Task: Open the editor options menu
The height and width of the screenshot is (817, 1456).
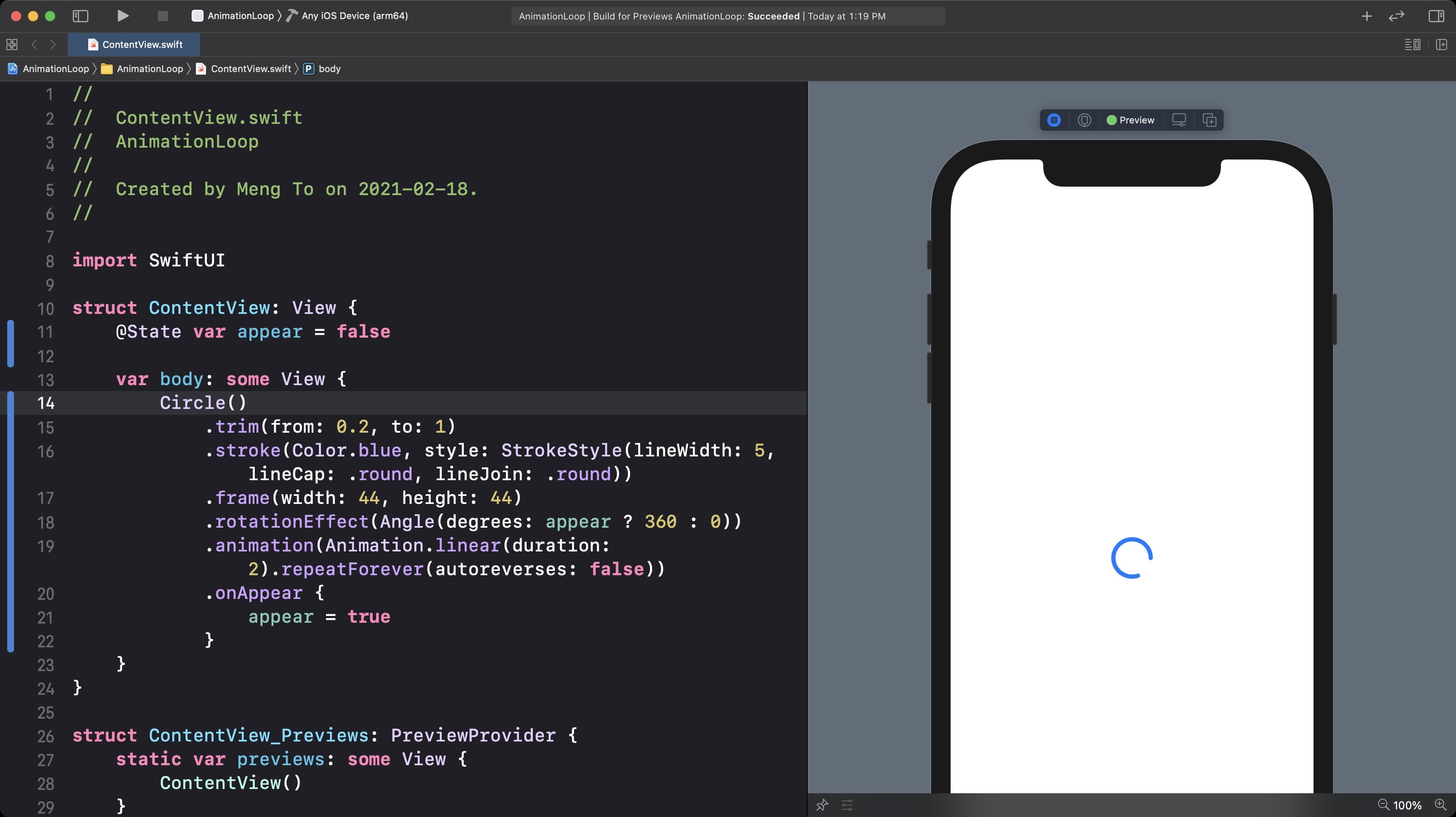Action: [x=1412, y=44]
